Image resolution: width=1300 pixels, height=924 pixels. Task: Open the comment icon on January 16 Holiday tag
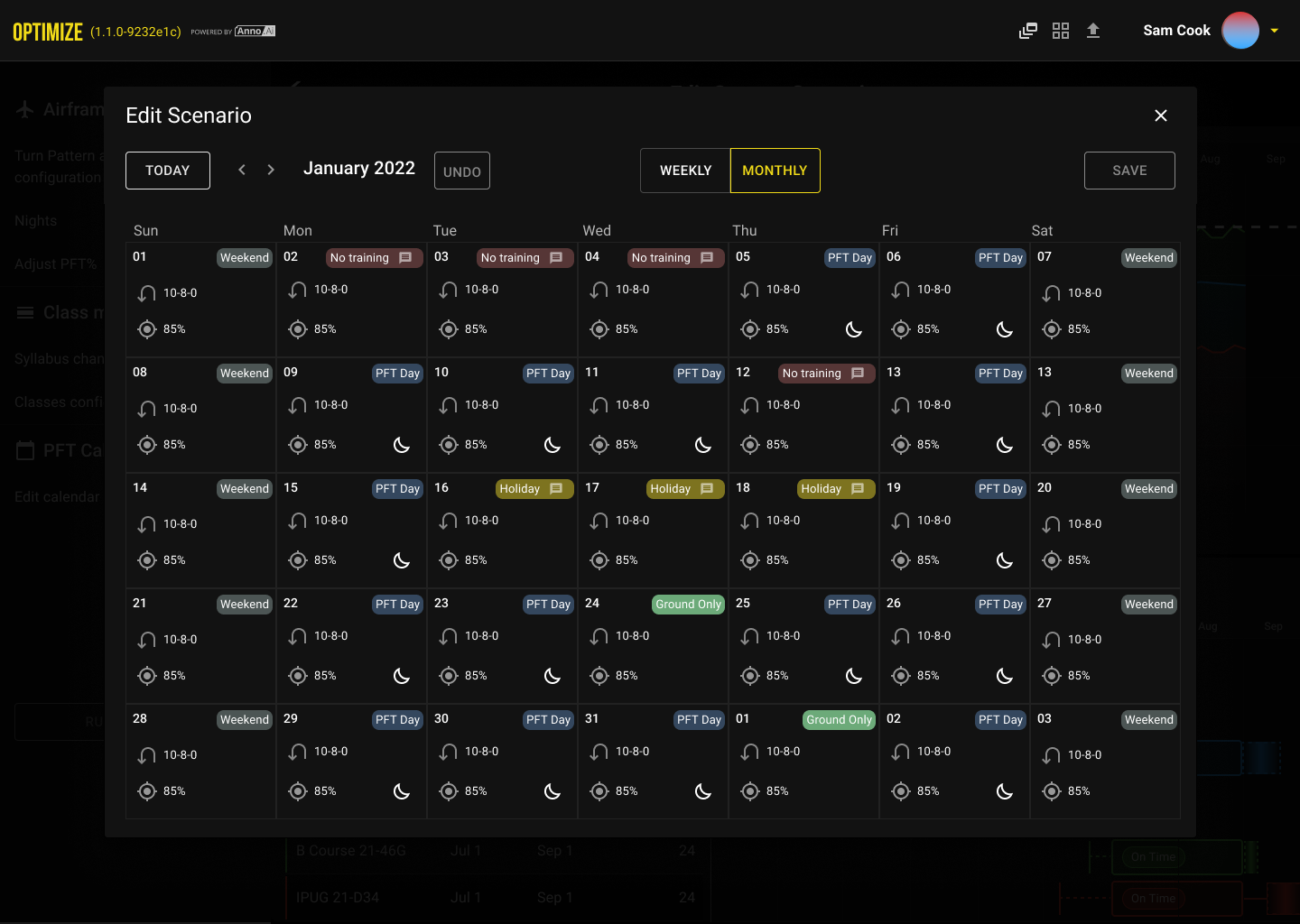[556, 488]
